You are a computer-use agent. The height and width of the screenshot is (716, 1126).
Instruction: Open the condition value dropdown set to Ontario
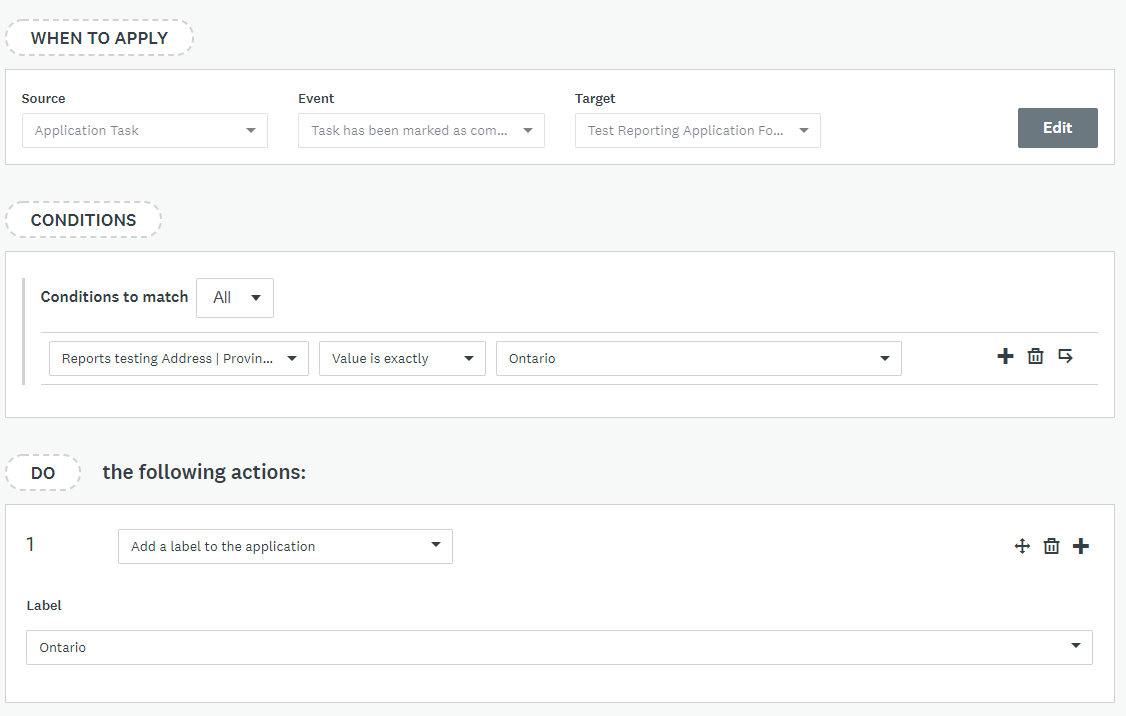(699, 358)
